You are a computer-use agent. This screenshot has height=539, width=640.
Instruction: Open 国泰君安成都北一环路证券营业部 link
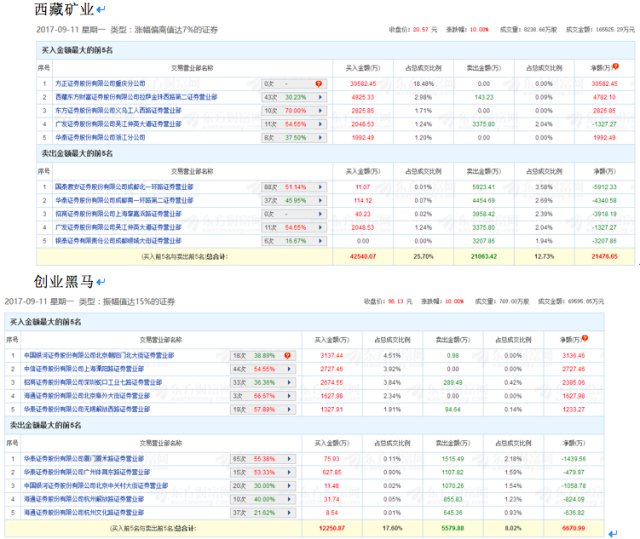pos(124,187)
